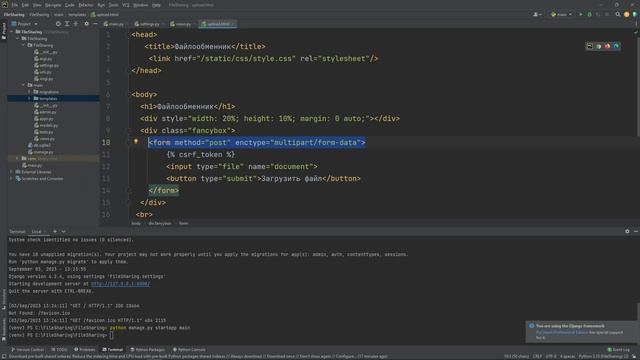Add a new terminal session tab

[55, 231]
